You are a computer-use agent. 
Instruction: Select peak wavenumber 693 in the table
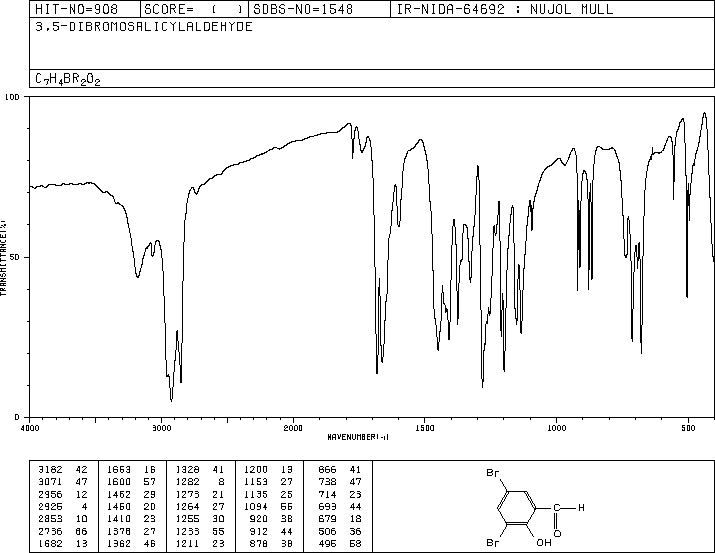(x=327, y=506)
